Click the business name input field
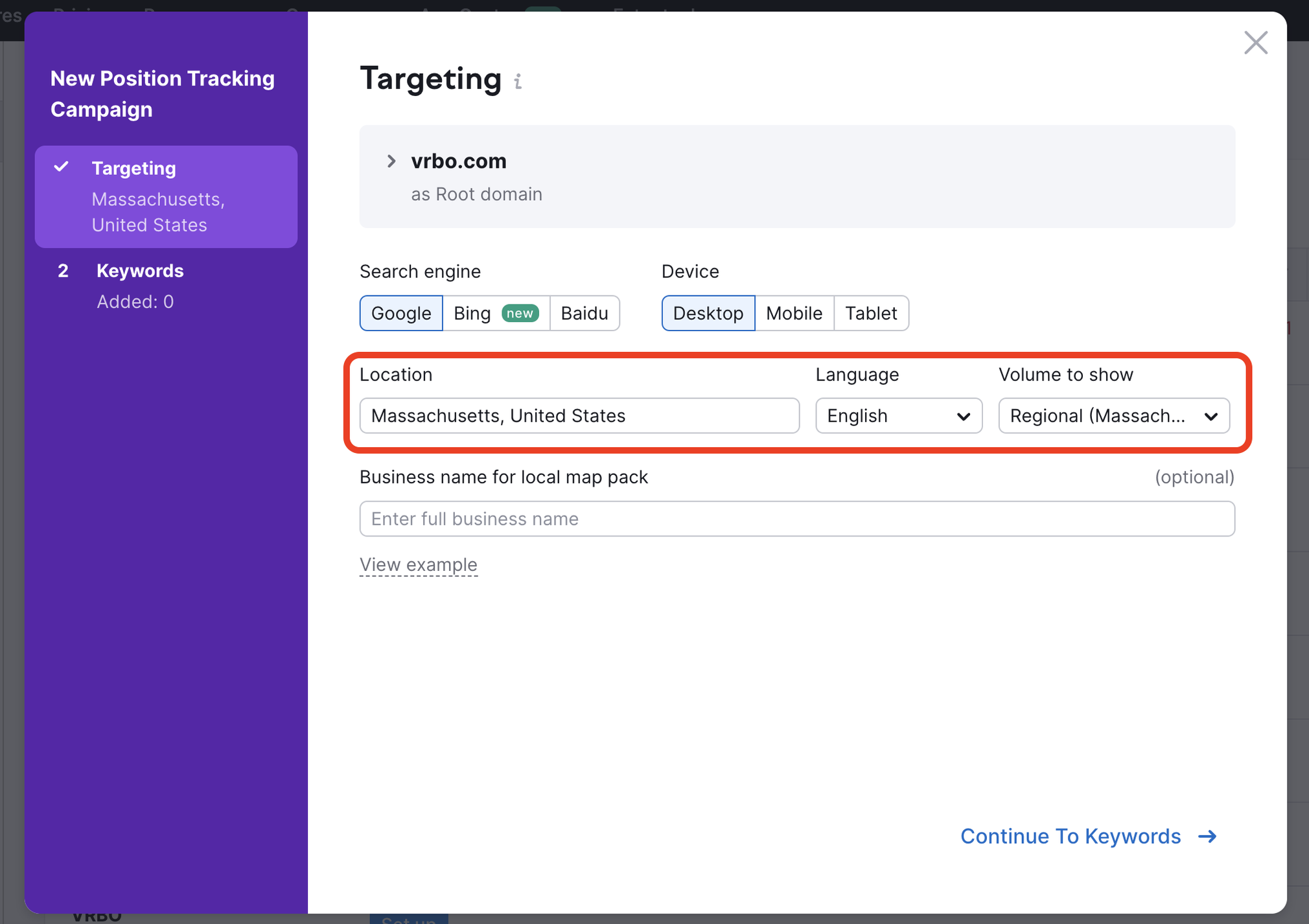Image resolution: width=1309 pixels, height=924 pixels. [797, 519]
